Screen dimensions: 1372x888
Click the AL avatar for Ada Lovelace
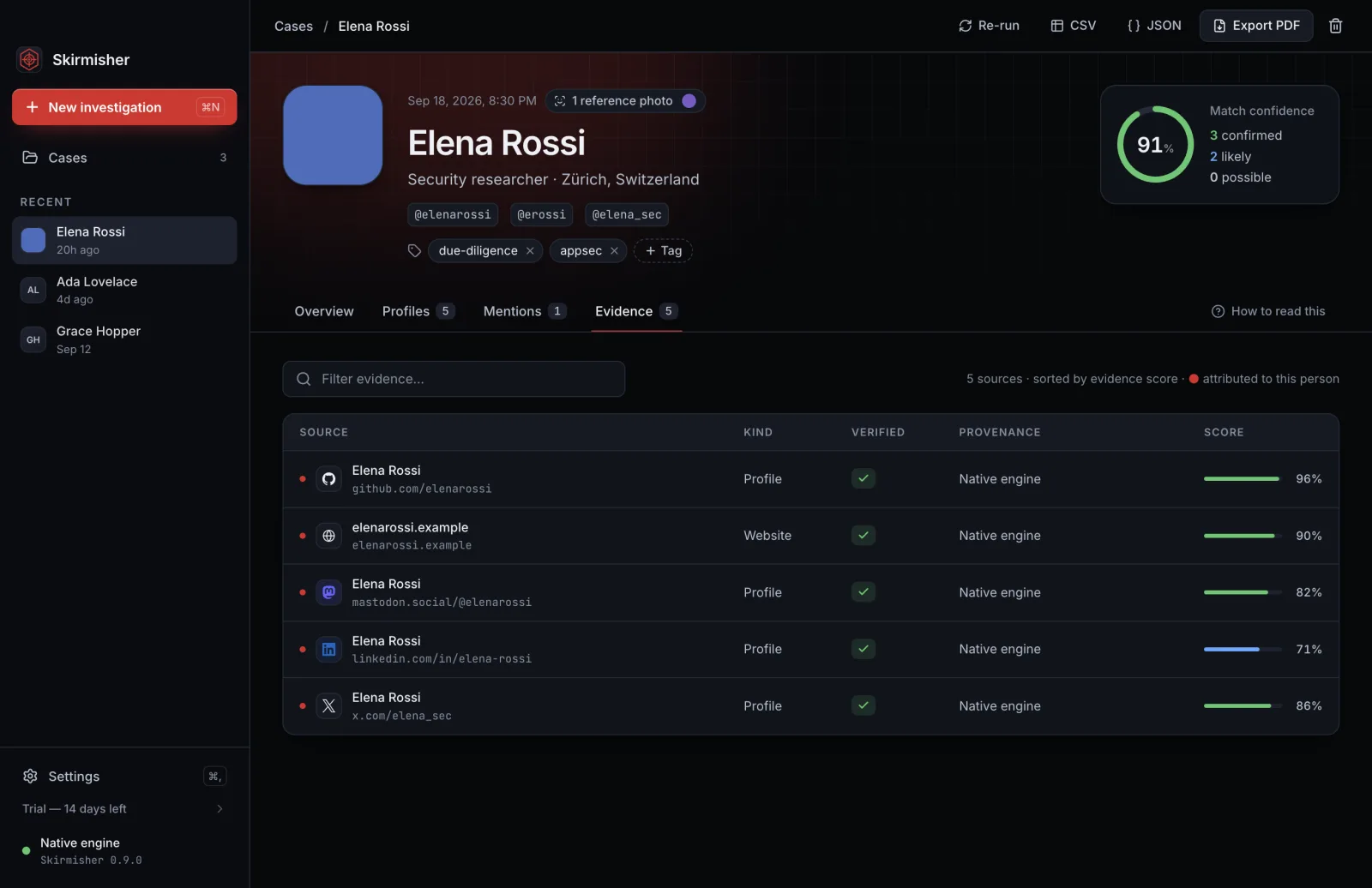coord(33,290)
